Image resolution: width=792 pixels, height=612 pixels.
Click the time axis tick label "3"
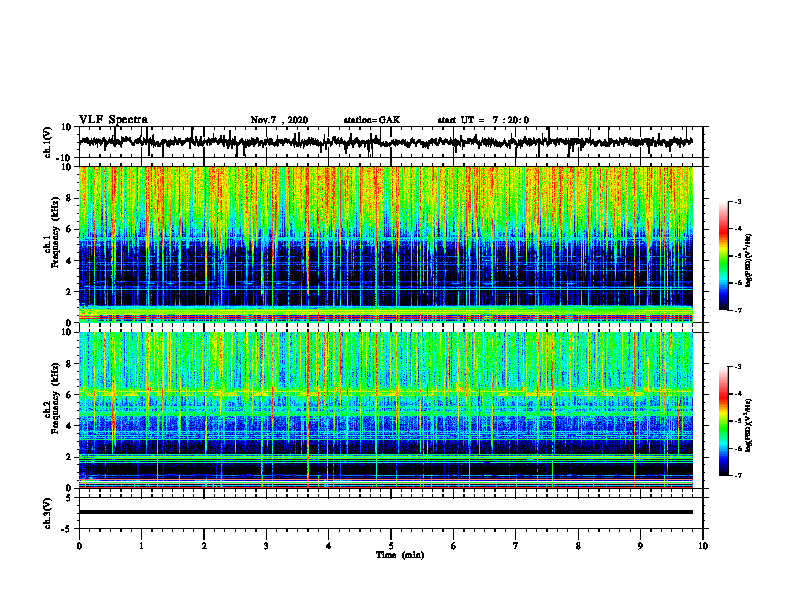266,546
